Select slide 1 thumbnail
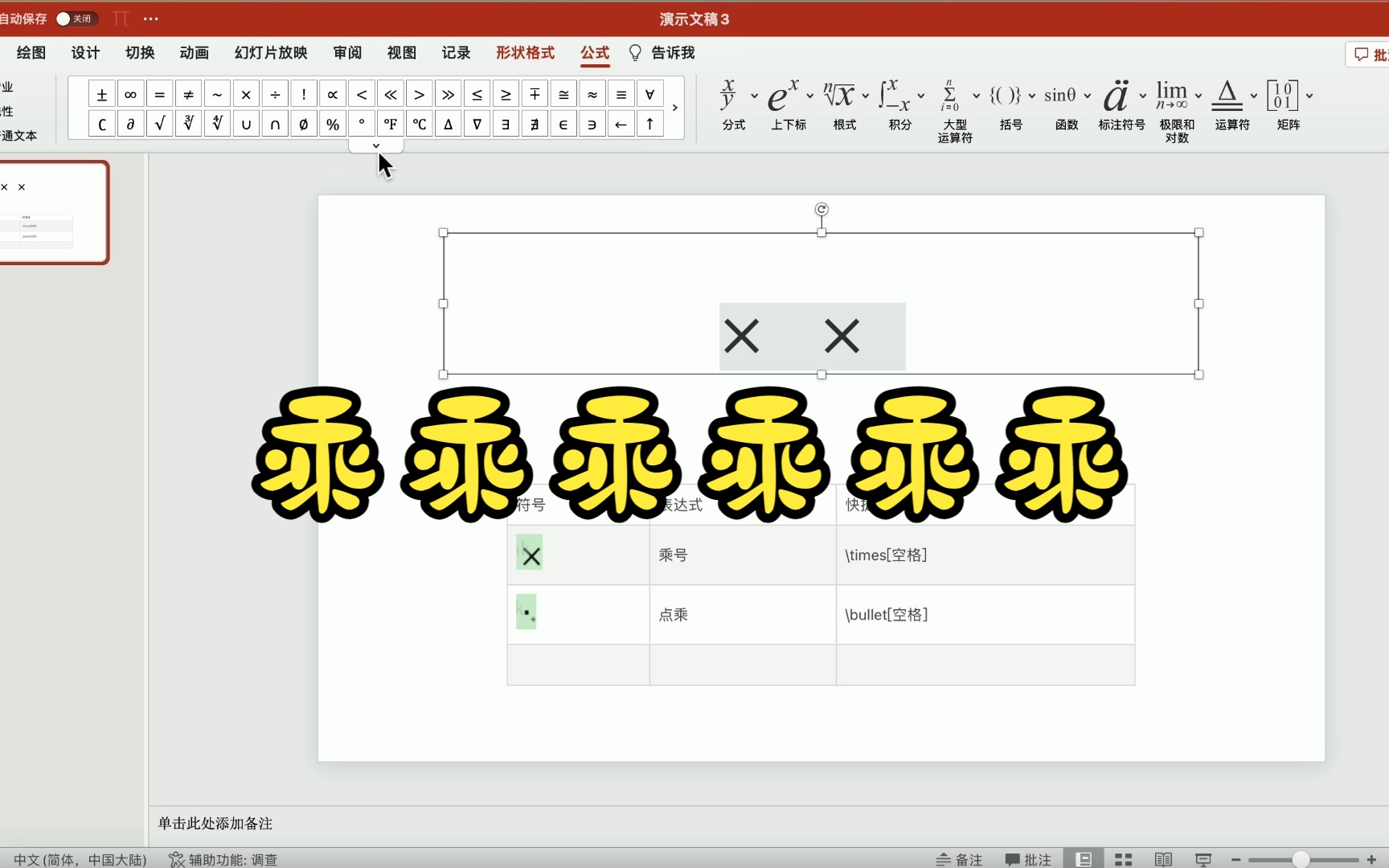 pos(53,213)
